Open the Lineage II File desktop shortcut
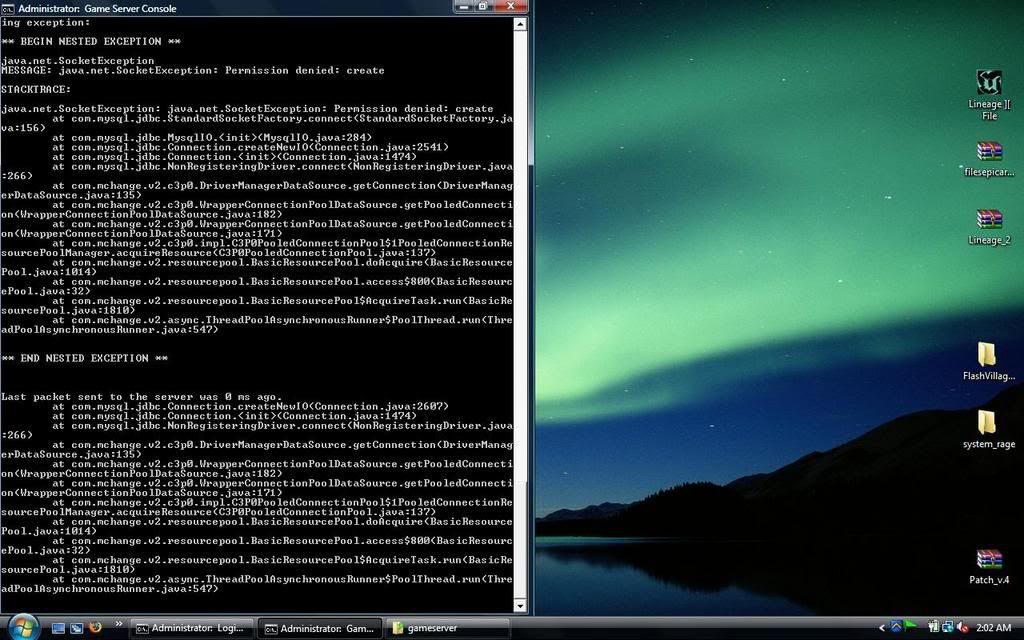The height and width of the screenshot is (640, 1024). point(988,85)
